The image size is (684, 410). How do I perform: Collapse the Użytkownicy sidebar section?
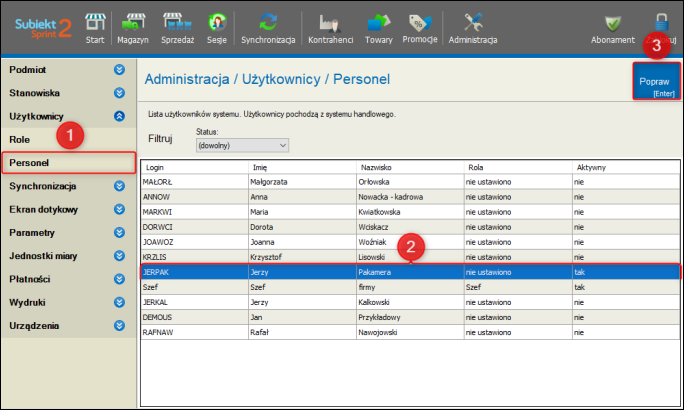click(119, 116)
